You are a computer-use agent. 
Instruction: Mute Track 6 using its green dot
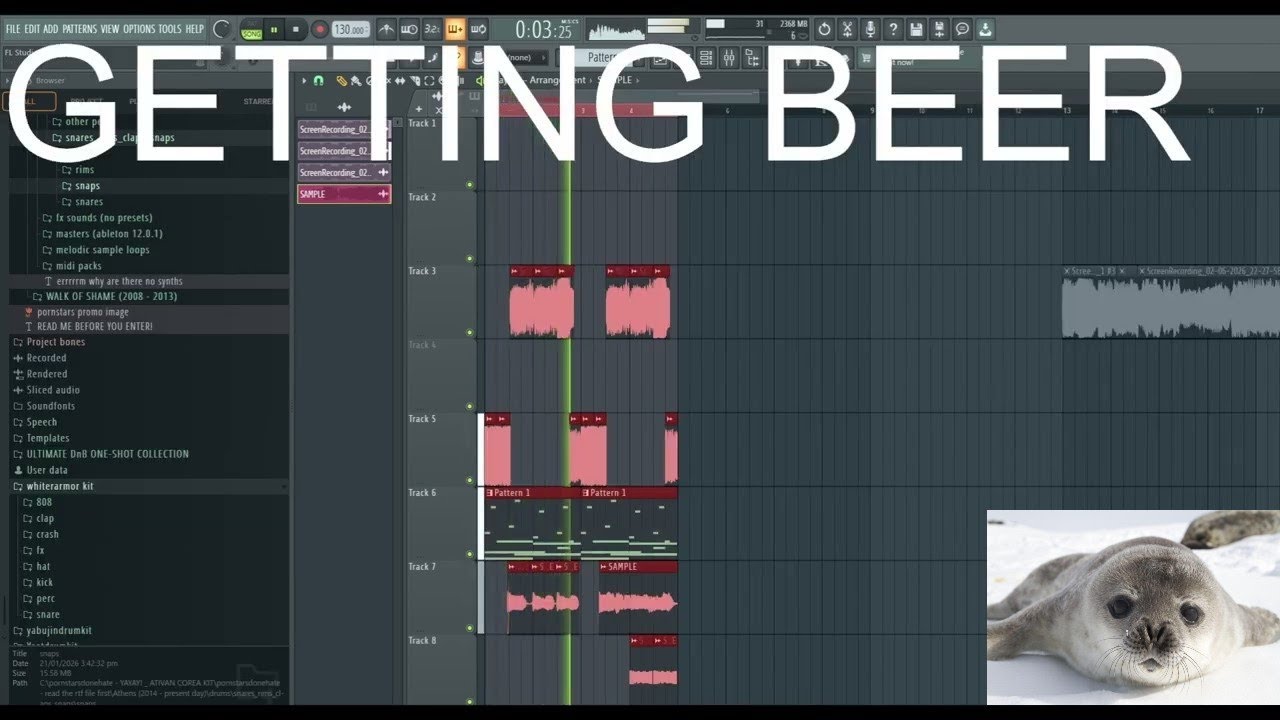click(x=470, y=555)
